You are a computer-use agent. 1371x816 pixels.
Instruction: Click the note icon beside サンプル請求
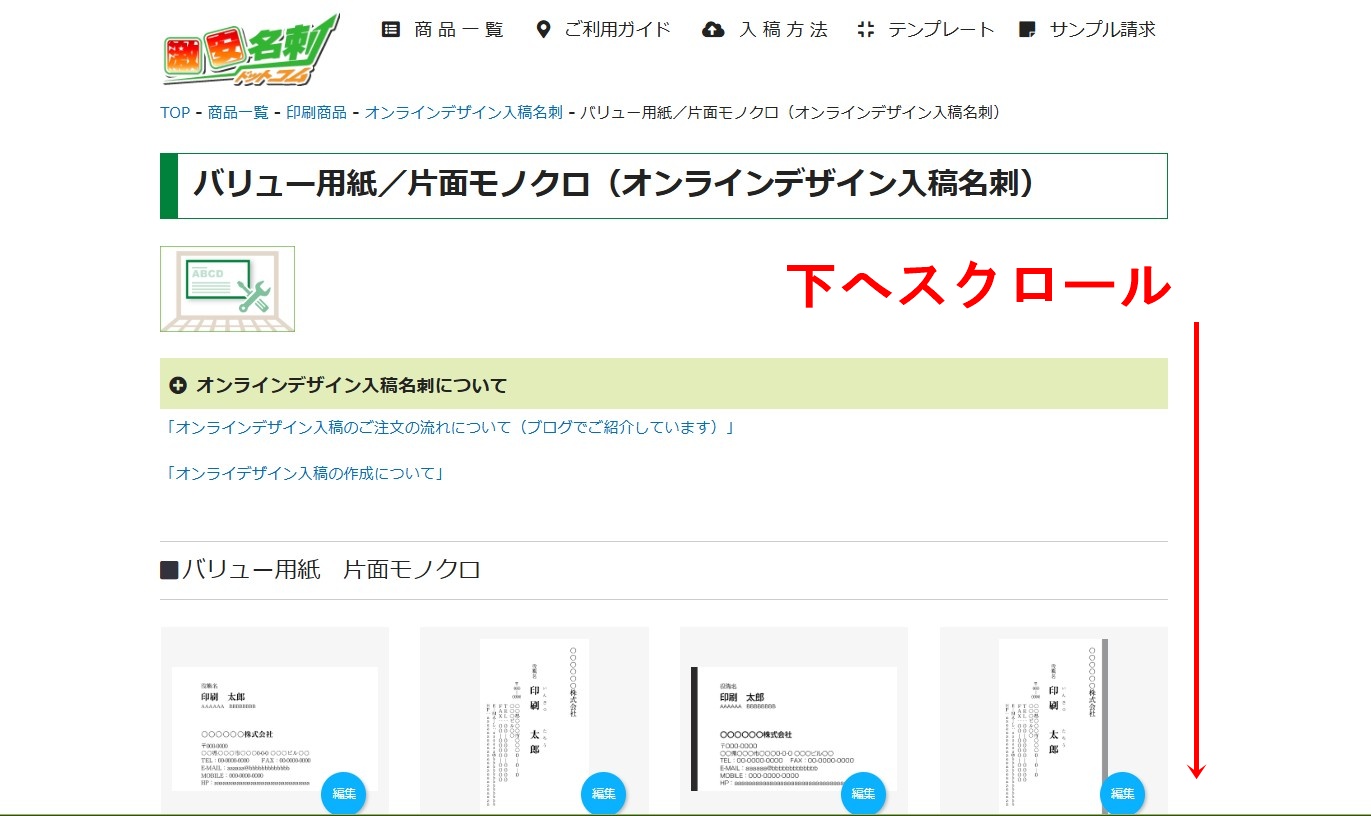click(1027, 30)
